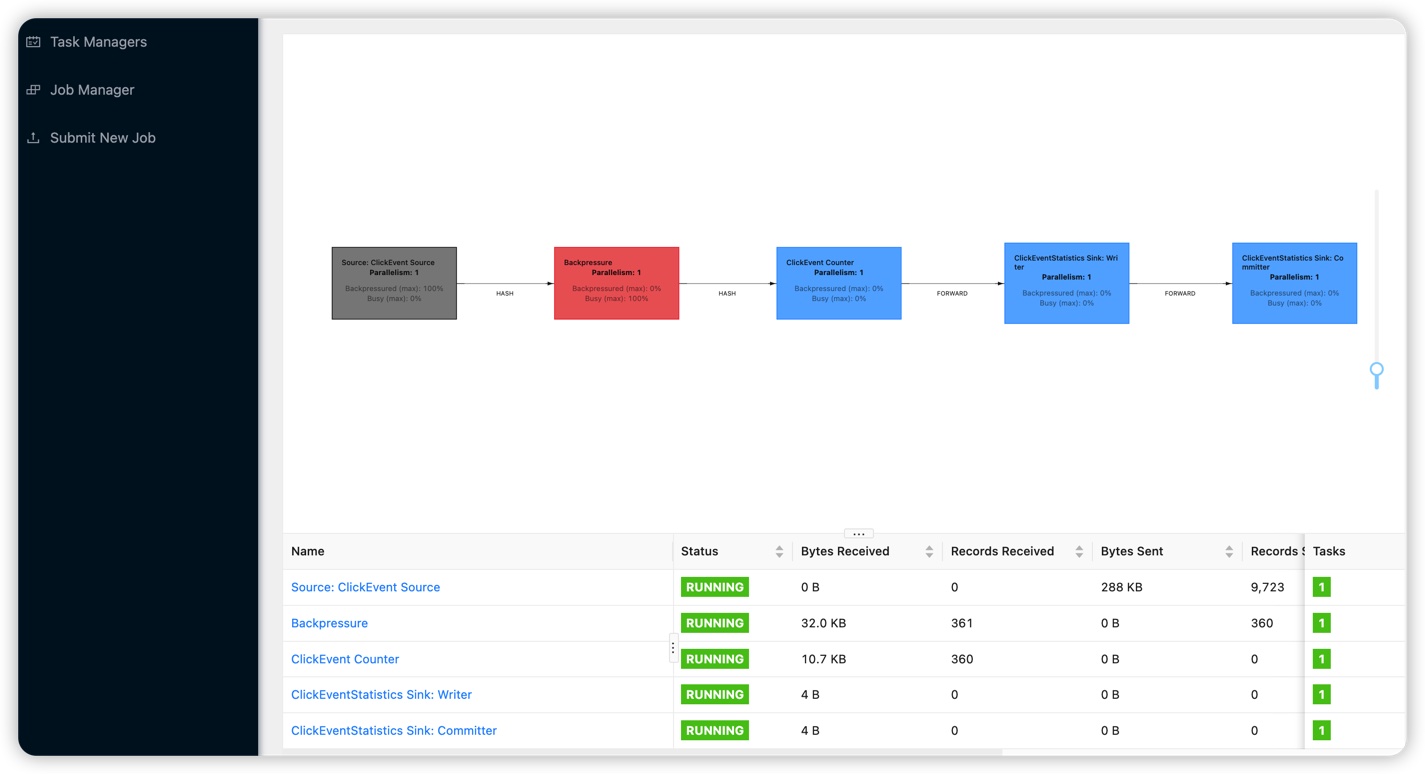Click the Task Managers calendar icon

[x=33, y=42]
